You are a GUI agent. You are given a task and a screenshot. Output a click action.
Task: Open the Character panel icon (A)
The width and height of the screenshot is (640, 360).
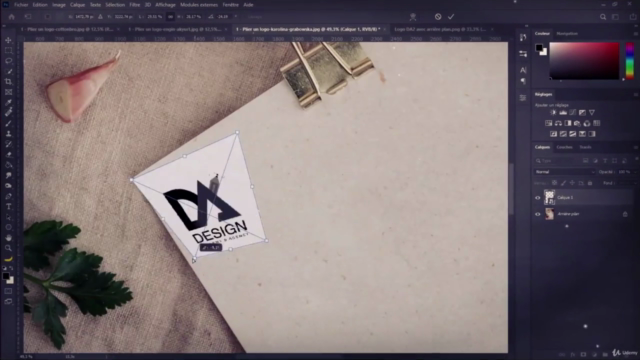point(523,70)
